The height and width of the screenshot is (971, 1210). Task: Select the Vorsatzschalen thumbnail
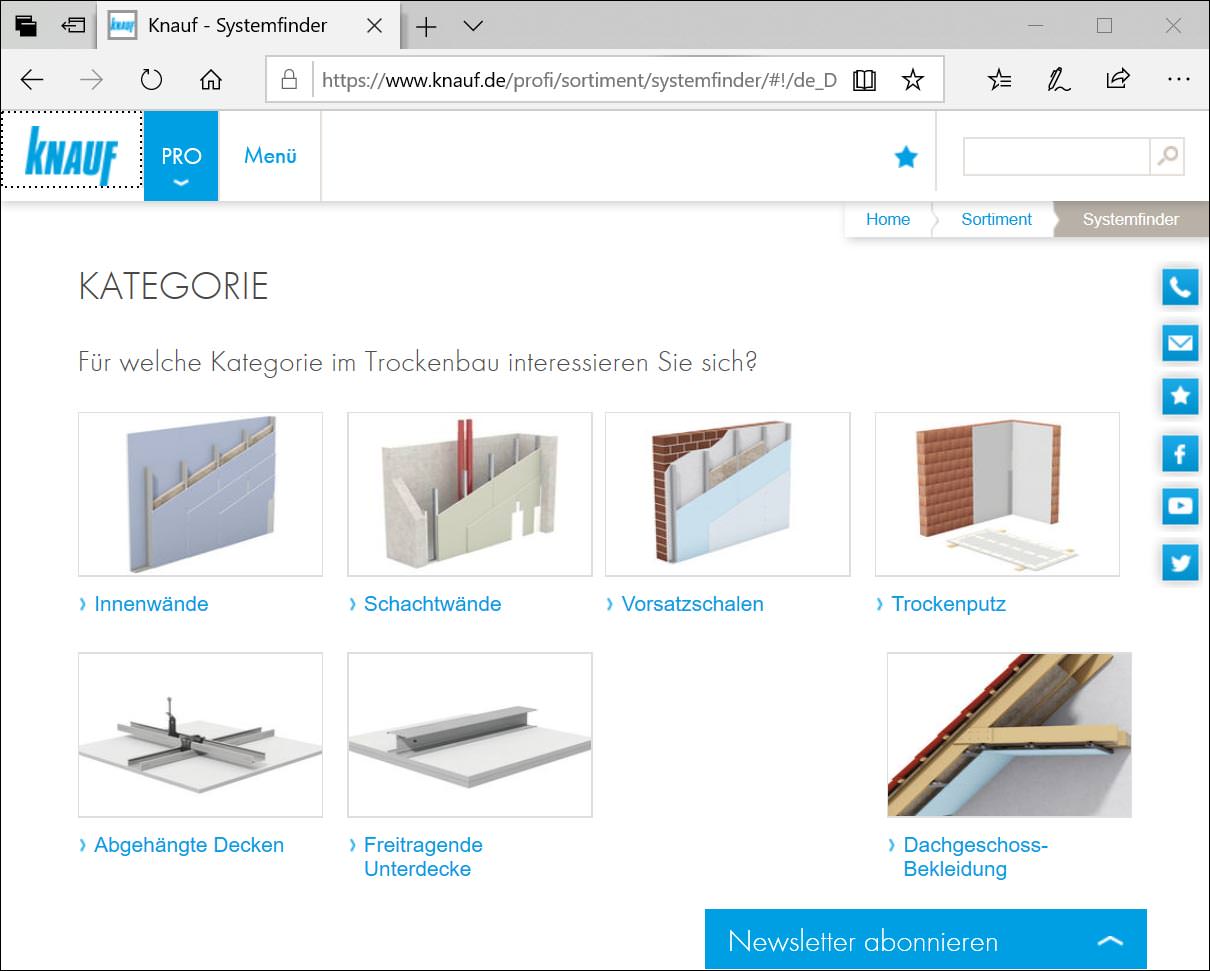tap(728, 494)
